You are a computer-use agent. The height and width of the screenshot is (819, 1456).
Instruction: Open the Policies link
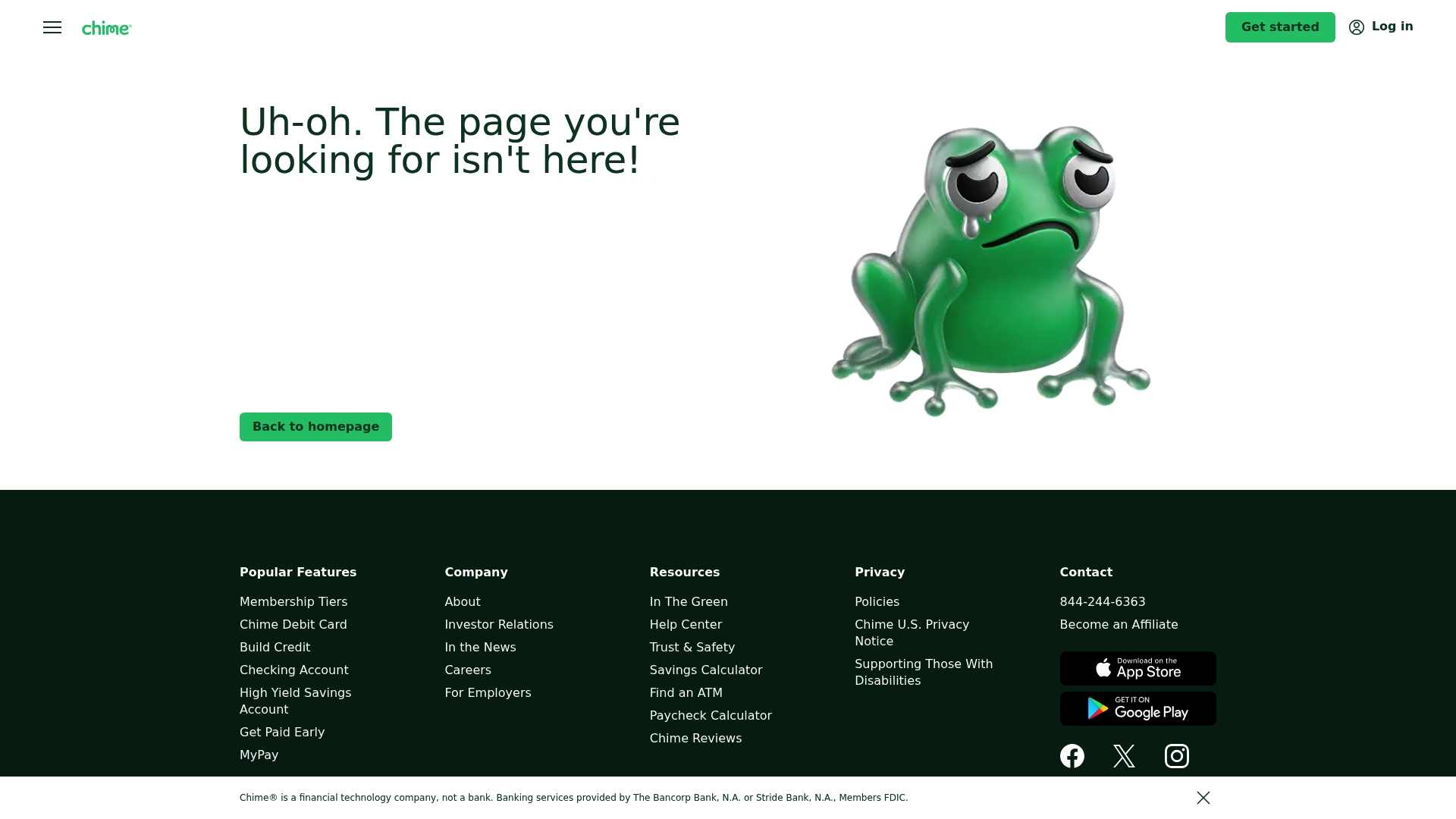pyautogui.click(x=877, y=602)
